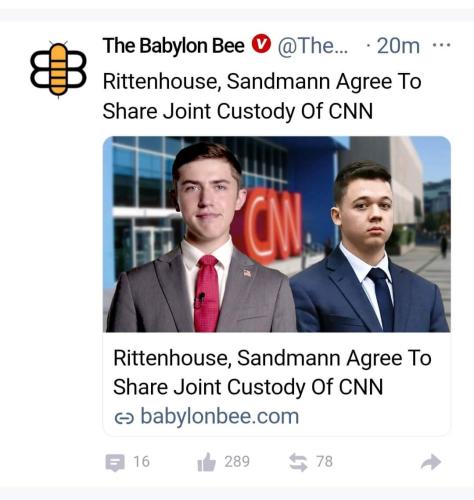
Task: Click the chain link icon beside babylonbee.com
Action: pyautogui.click(x=124, y=418)
